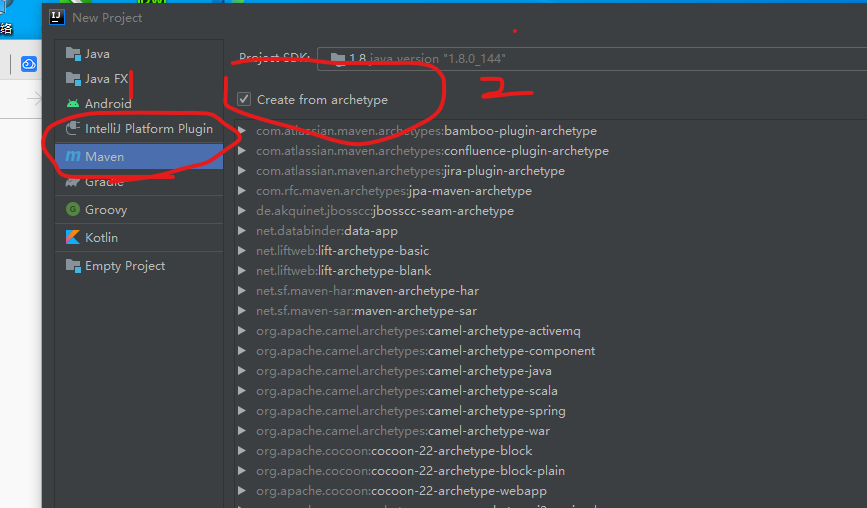
Task: Select the Gradle elephant icon
Action: coord(73,182)
